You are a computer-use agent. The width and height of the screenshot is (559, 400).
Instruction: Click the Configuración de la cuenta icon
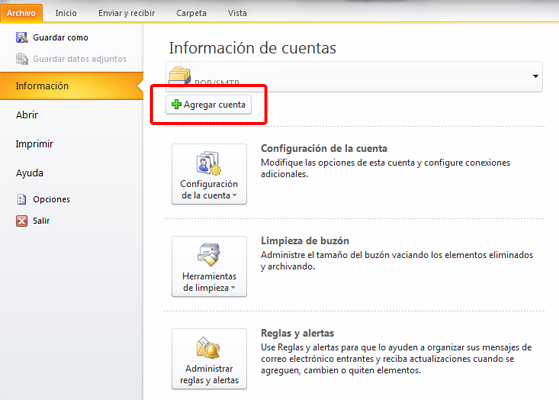tap(209, 164)
